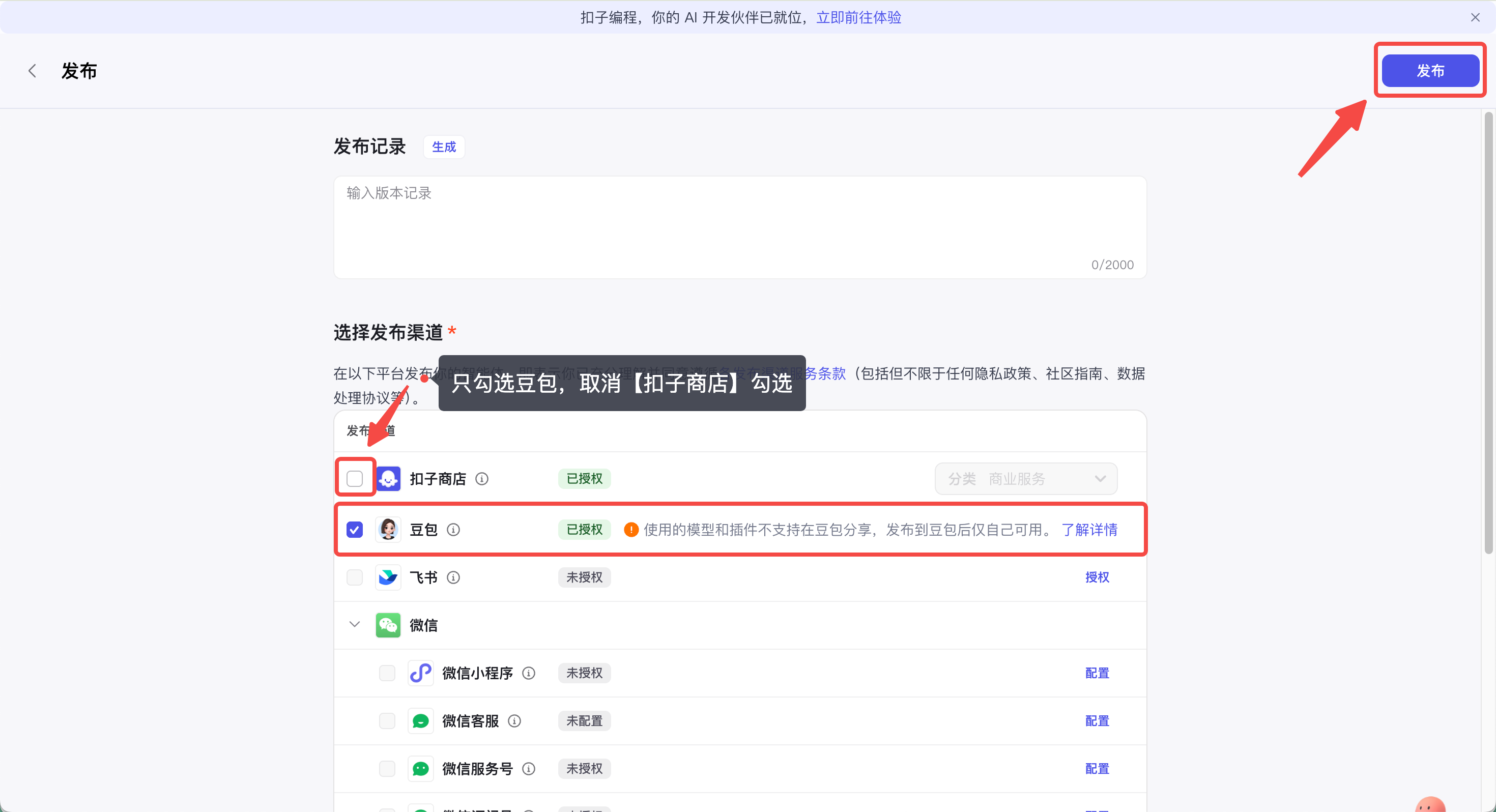The image size is (1496, 812).
Task: Uncheck the 豆包 channel checkbox
Action: pyautogui.click(x=354, y=530)
